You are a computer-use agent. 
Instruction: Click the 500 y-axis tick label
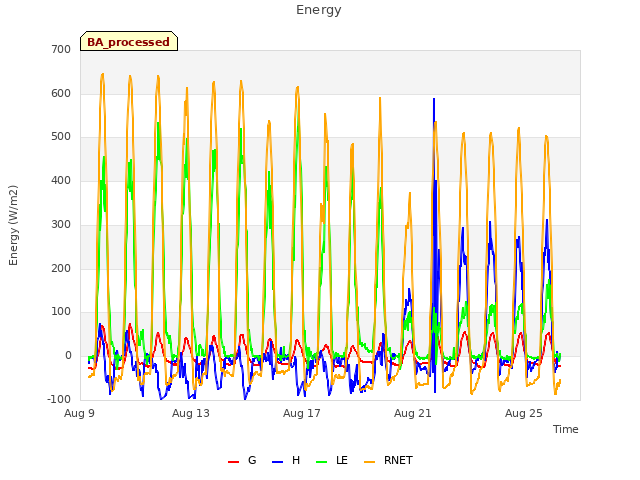(x=61, y=137)
